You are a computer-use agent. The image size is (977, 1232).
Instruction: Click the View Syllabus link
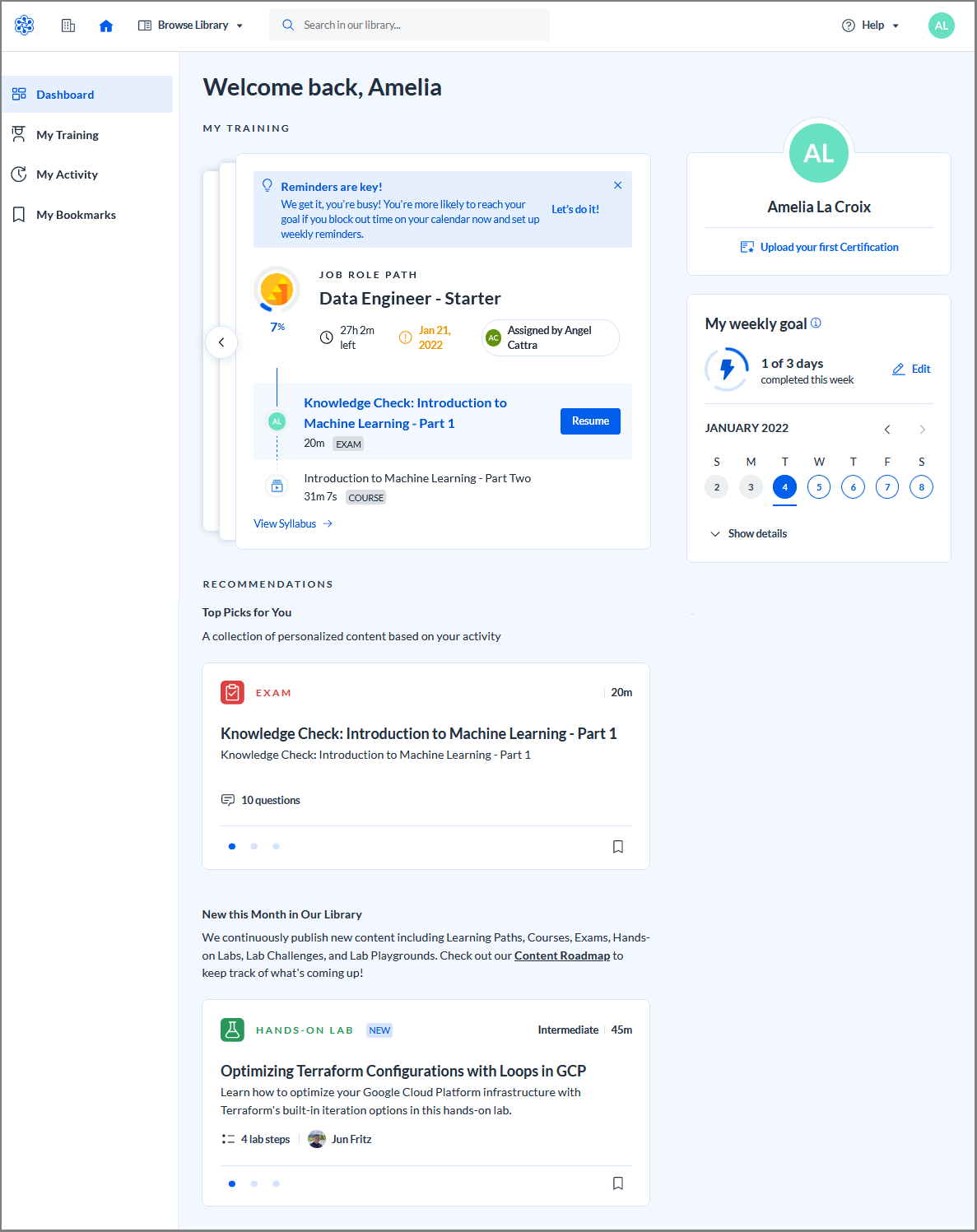(293, 523)
